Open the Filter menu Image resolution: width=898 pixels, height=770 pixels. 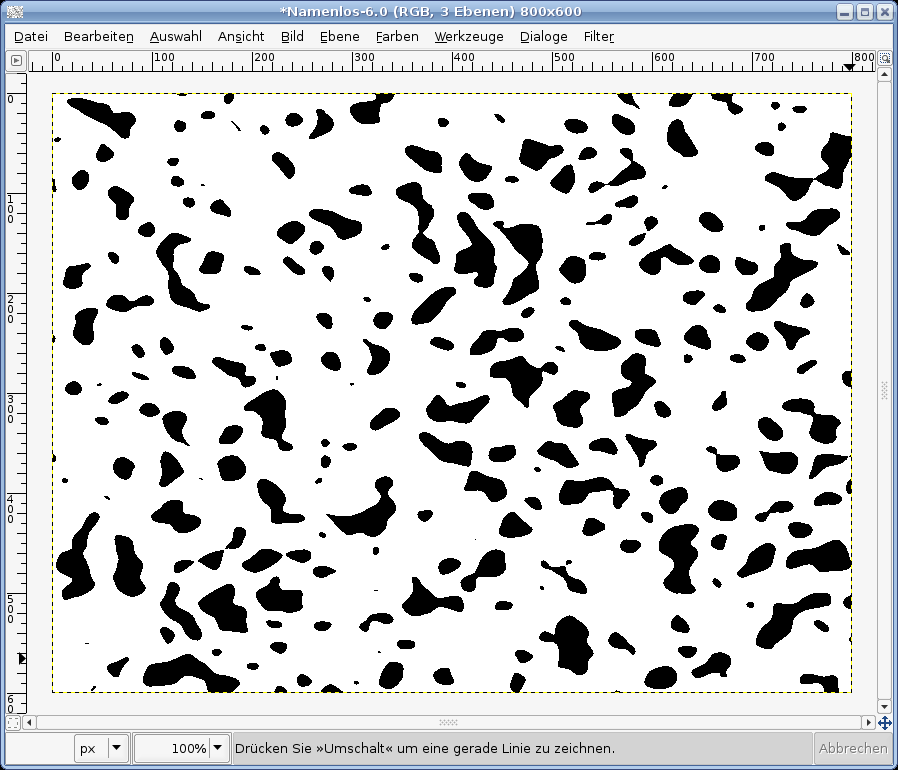[x=598, y=37]
